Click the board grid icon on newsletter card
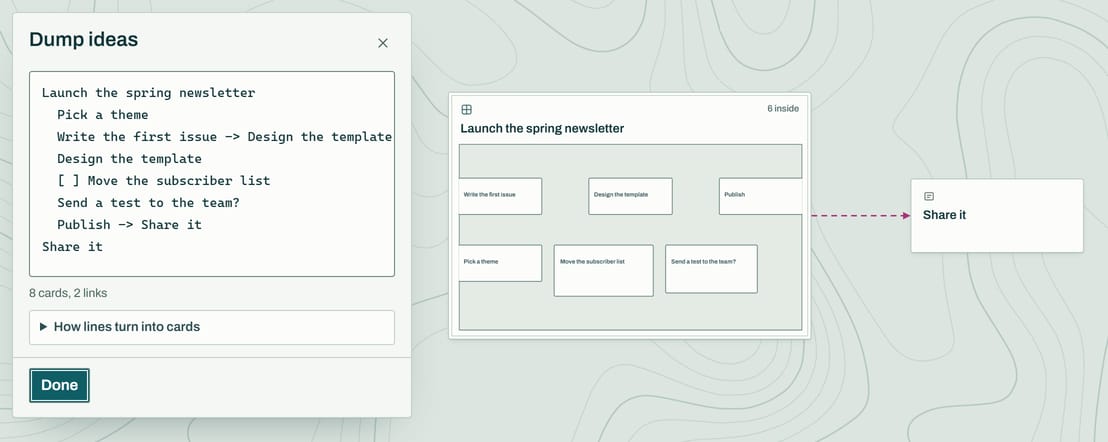The width and height of the screenshot is (1108, 442). [466, 109]
